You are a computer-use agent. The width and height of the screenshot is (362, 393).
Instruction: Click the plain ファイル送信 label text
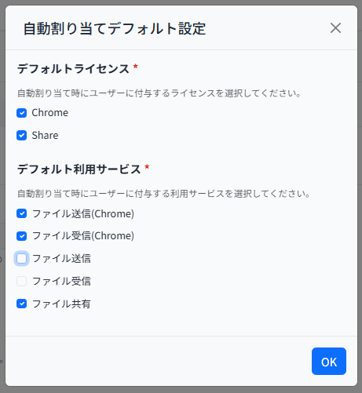[x=61, y=259]
